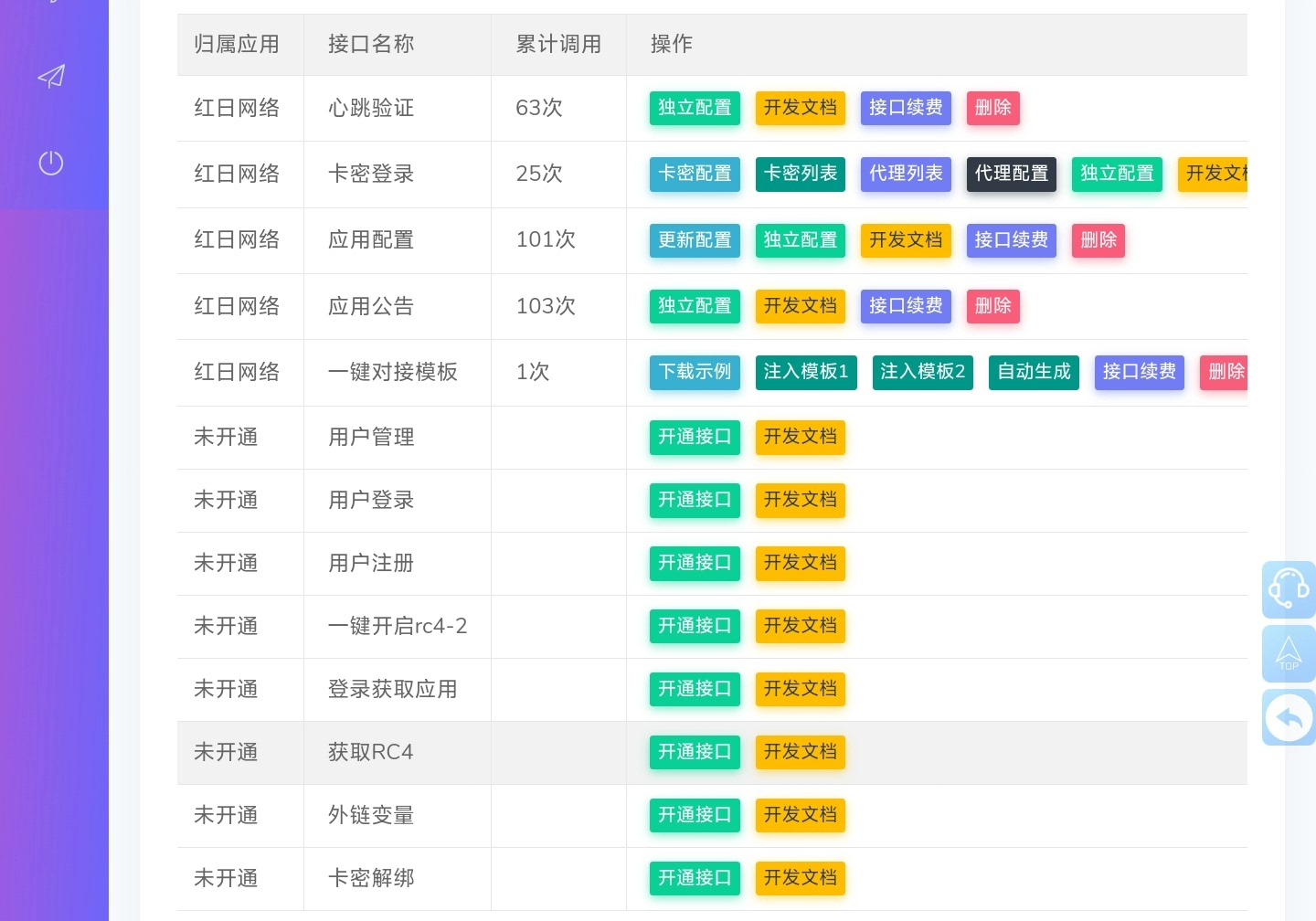Click 开通接口 for 用户注册

click(x=695, y=563)
